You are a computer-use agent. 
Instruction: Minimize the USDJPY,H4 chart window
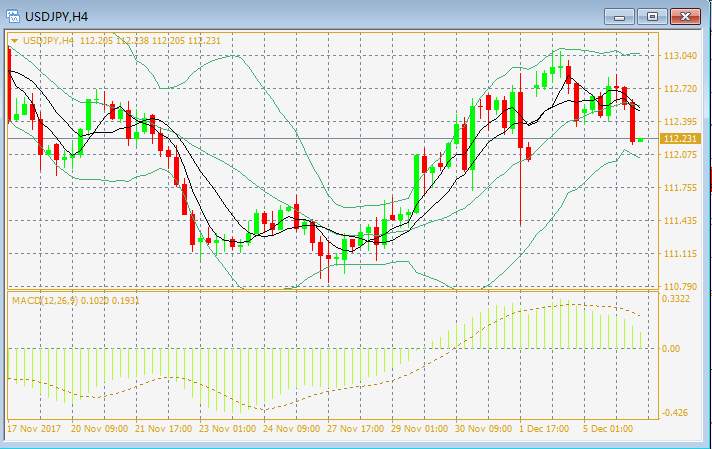[x=619, y=17]
